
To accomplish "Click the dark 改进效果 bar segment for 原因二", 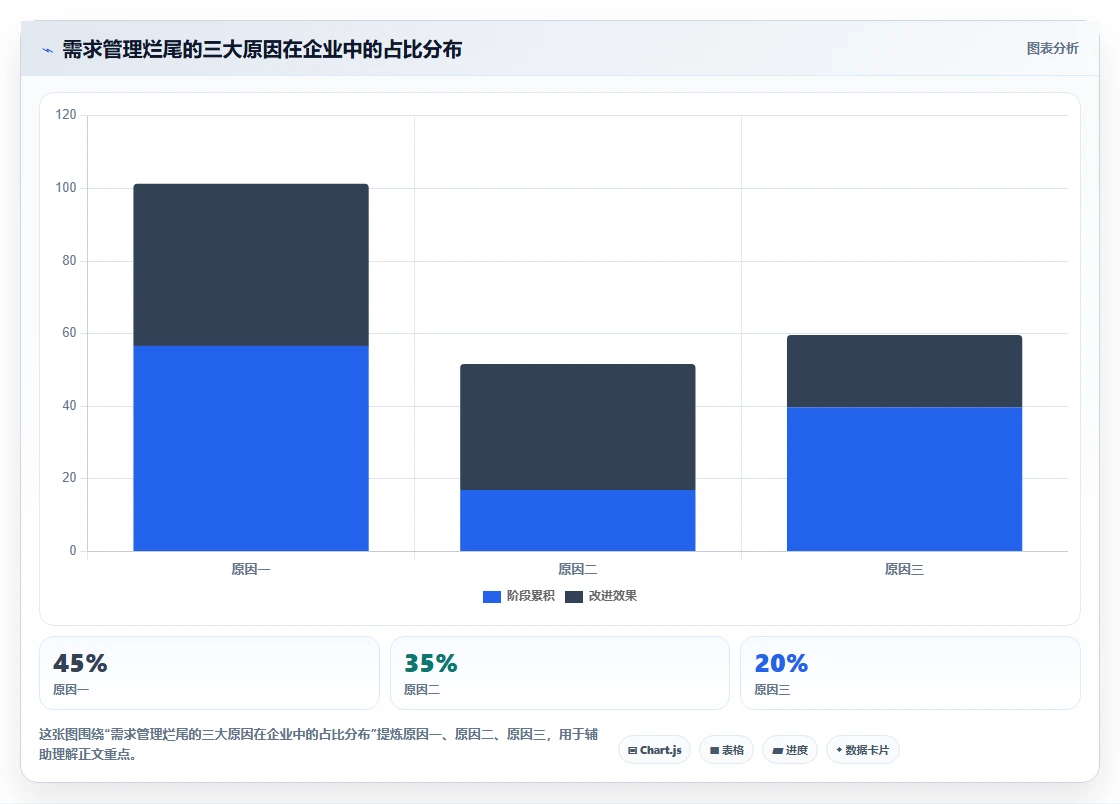I will 577,427.
